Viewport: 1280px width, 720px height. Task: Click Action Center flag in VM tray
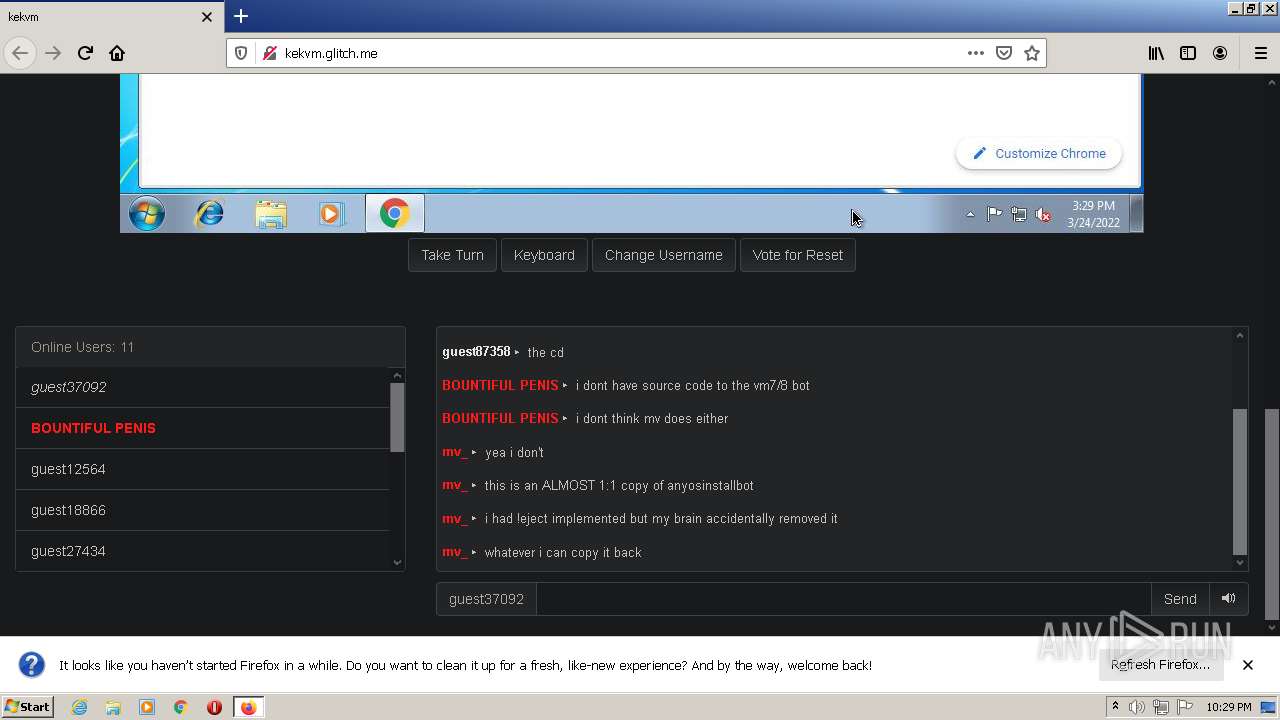(994, 214)
